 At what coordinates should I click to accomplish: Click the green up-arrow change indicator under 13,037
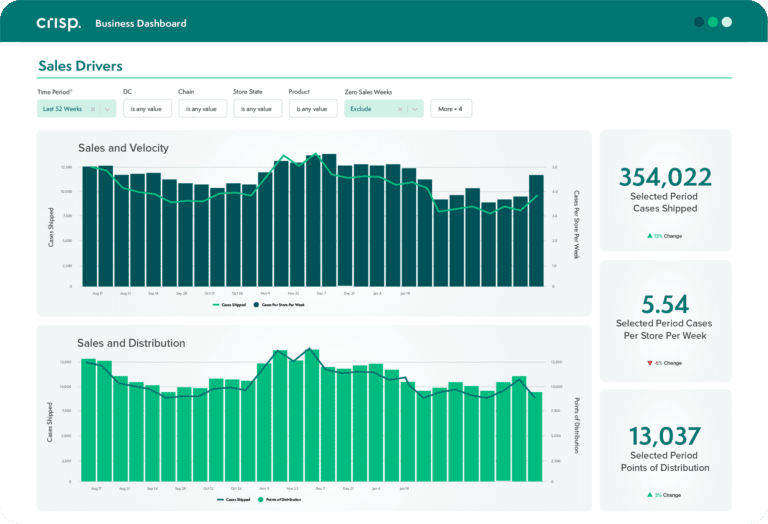(649, 495)
